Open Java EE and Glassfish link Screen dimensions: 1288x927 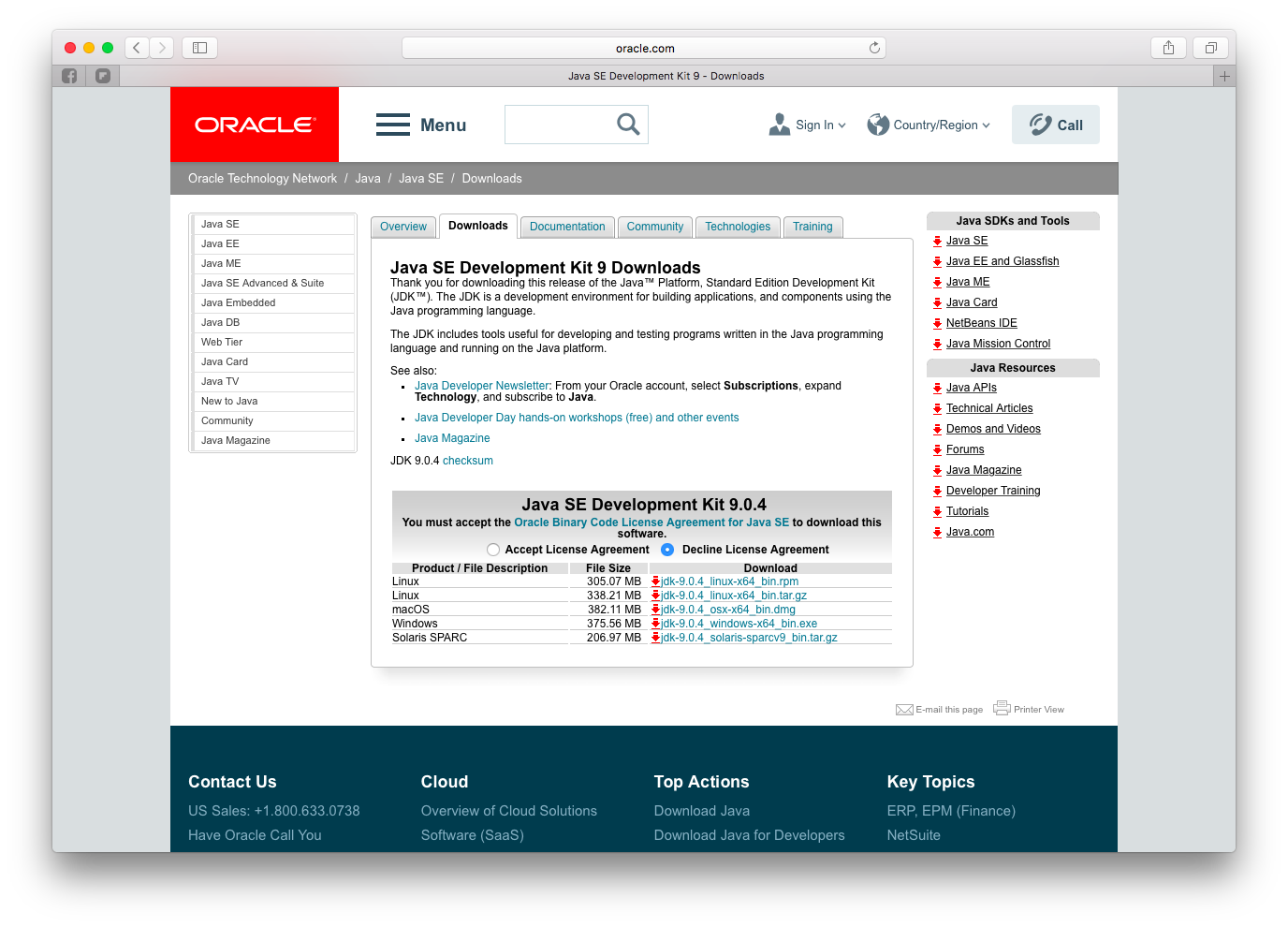click(1003, 261)
